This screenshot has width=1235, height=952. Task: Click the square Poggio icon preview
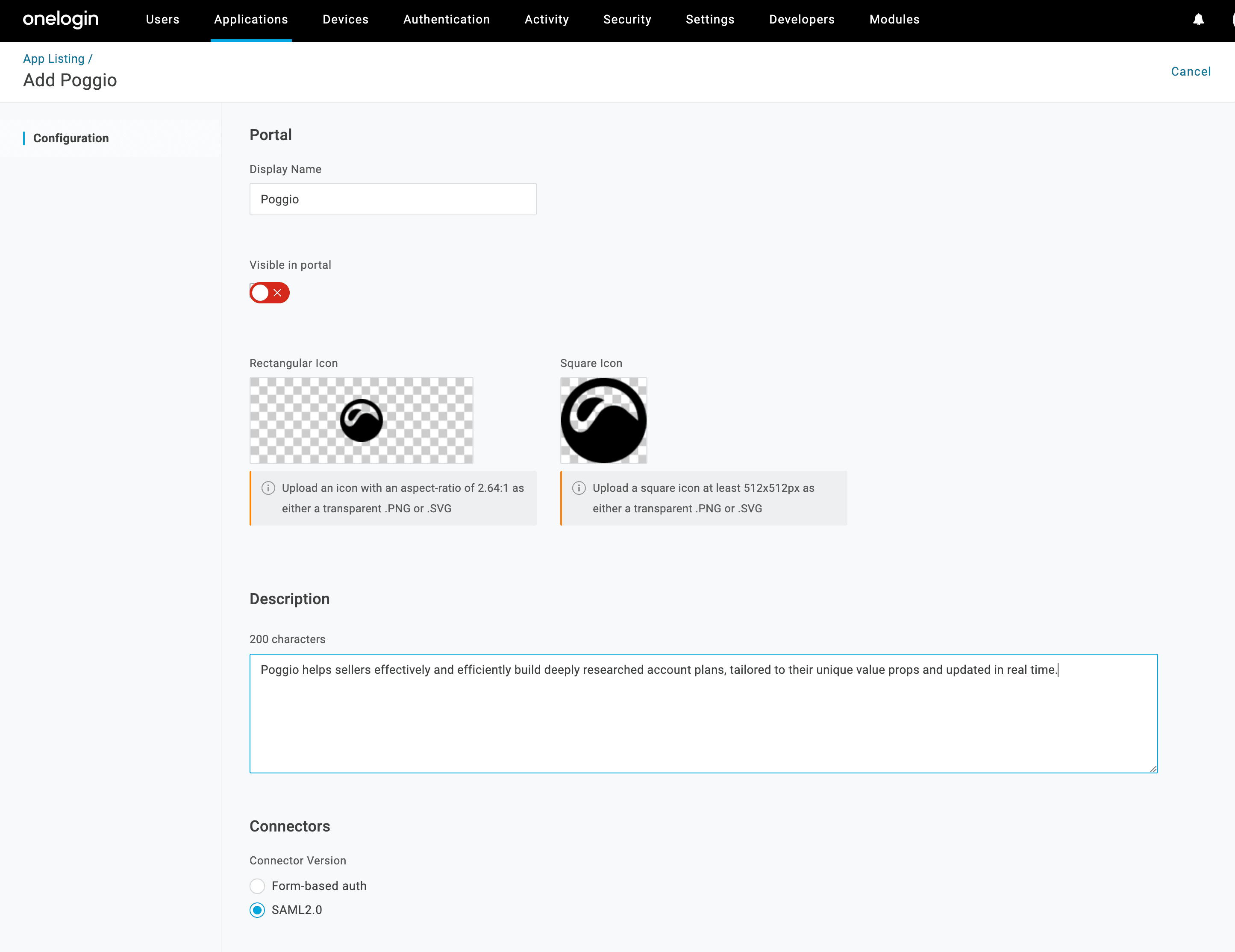(603, 420)
